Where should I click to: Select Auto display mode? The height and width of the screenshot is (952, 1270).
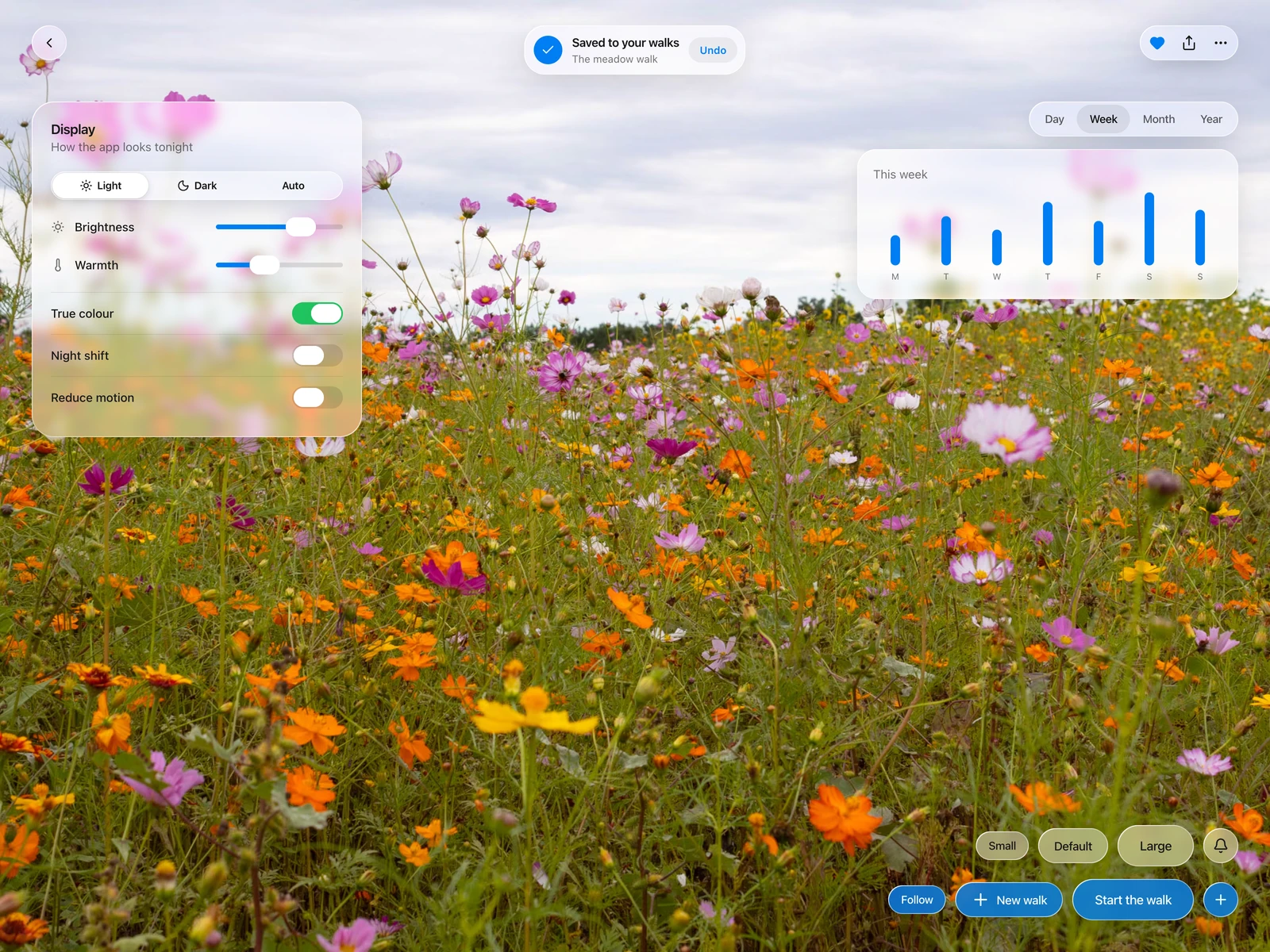click(x=294, y=186)
